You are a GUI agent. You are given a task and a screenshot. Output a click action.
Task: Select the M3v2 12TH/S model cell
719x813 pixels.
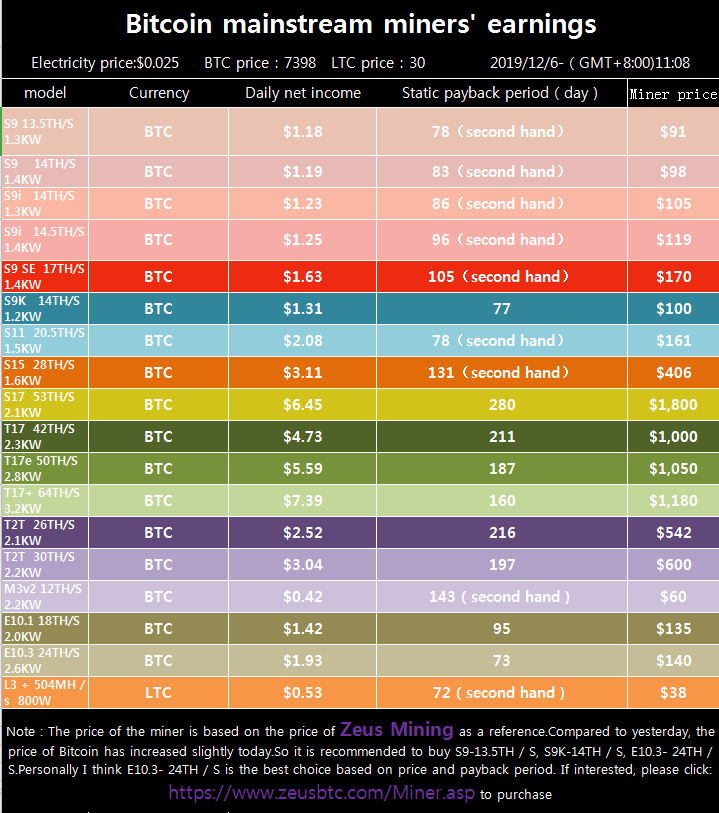coord(45,596)
